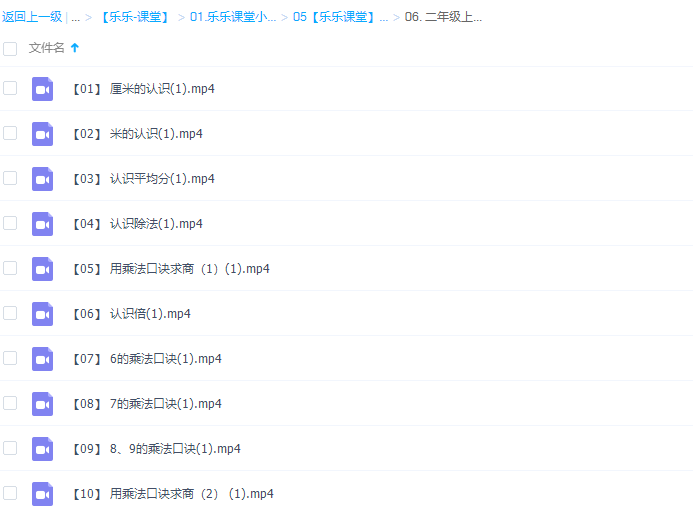Screen dimensions: 693x510
Task: Click video icon for 【07】6的乘法口诀
Action: (42, 359)
